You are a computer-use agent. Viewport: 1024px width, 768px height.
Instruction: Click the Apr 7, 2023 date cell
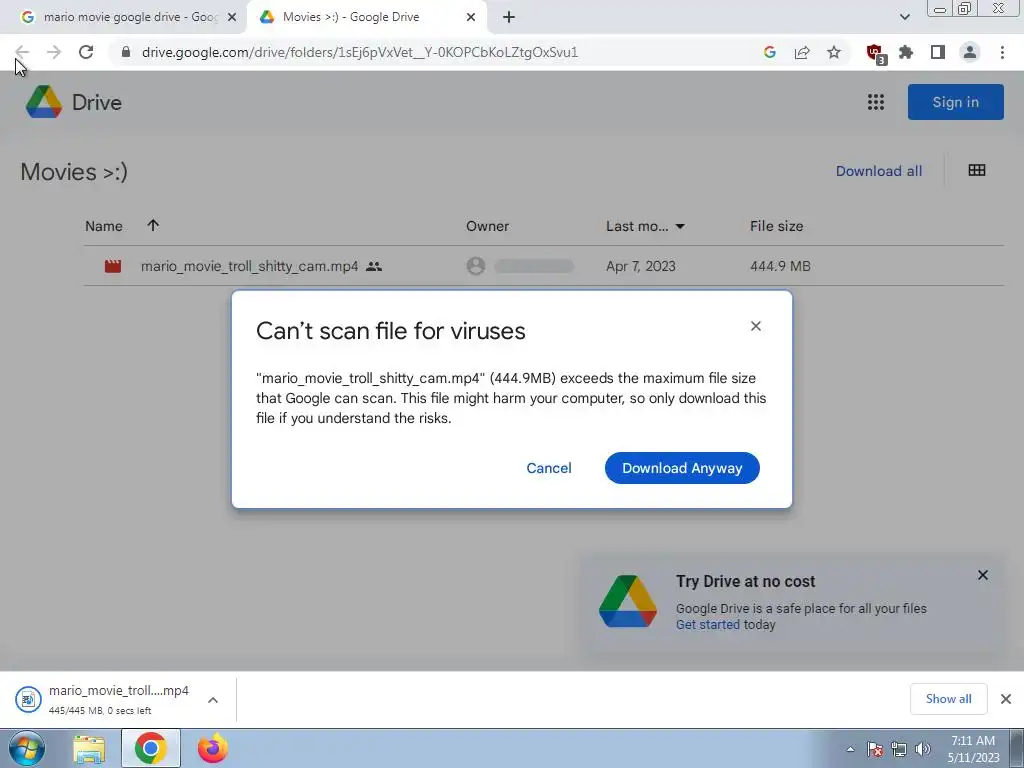click(x=641, y=266)
